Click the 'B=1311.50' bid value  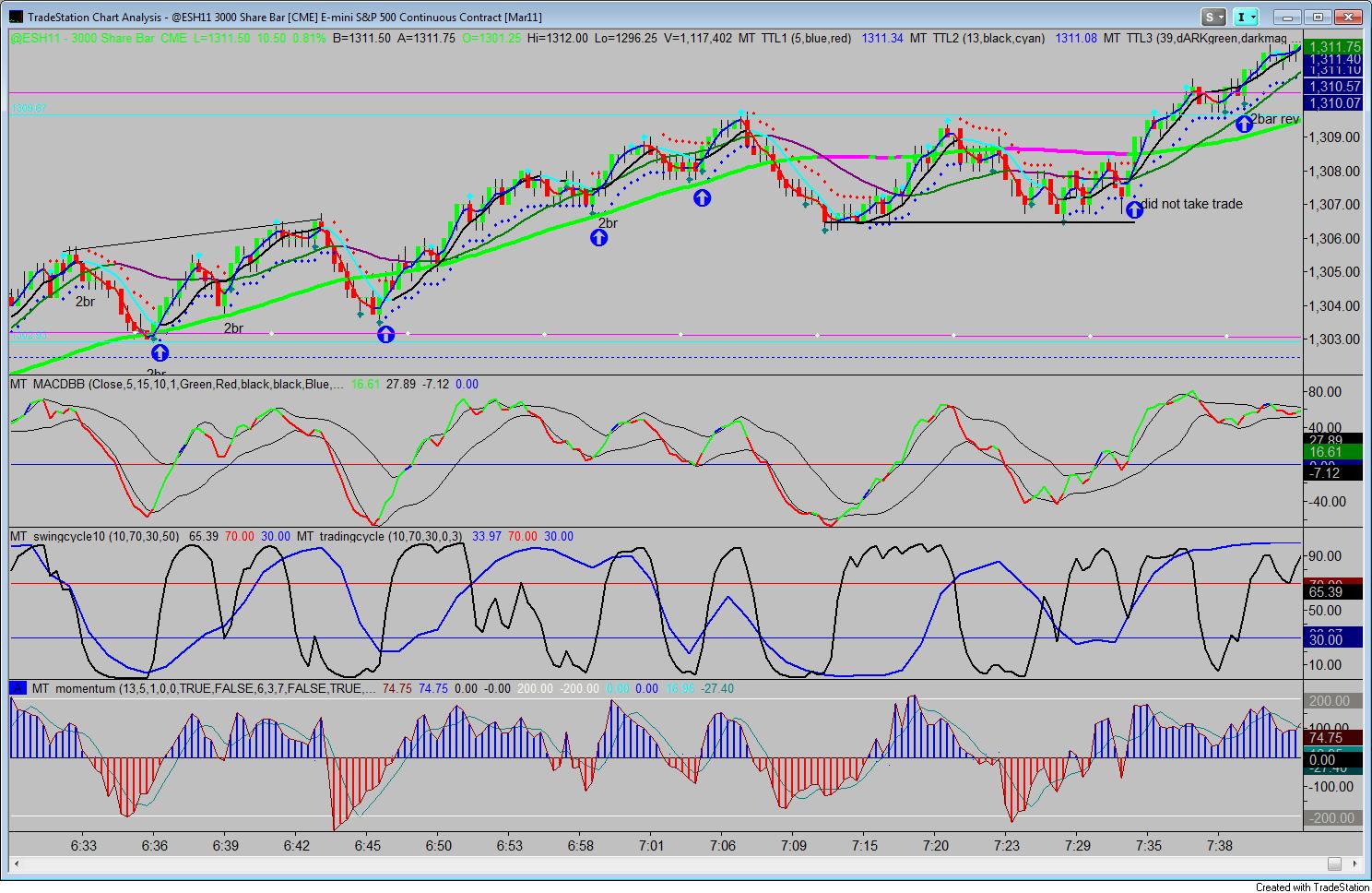tap(361, 38)
